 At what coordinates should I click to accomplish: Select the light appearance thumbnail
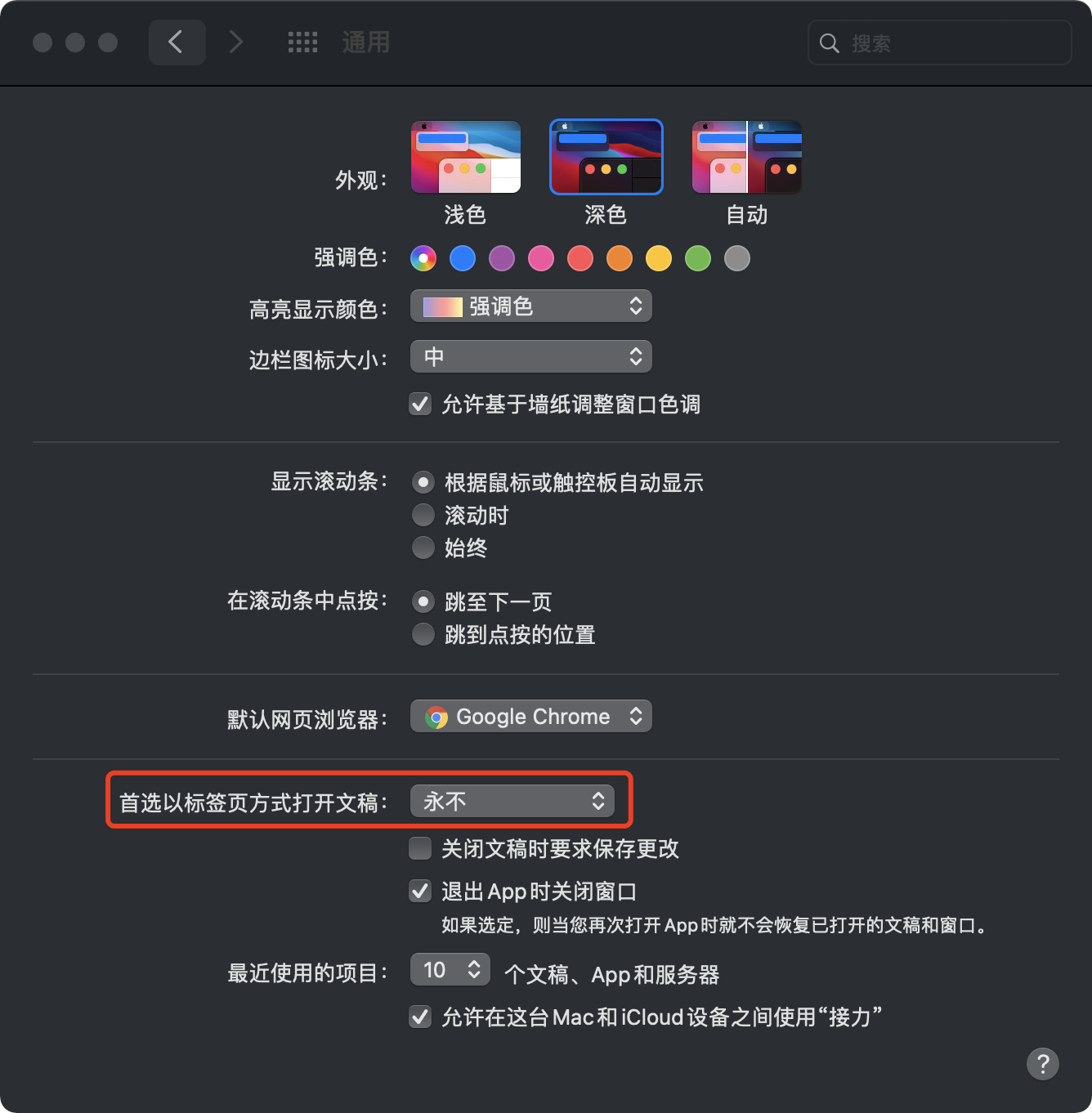[466, 157]
